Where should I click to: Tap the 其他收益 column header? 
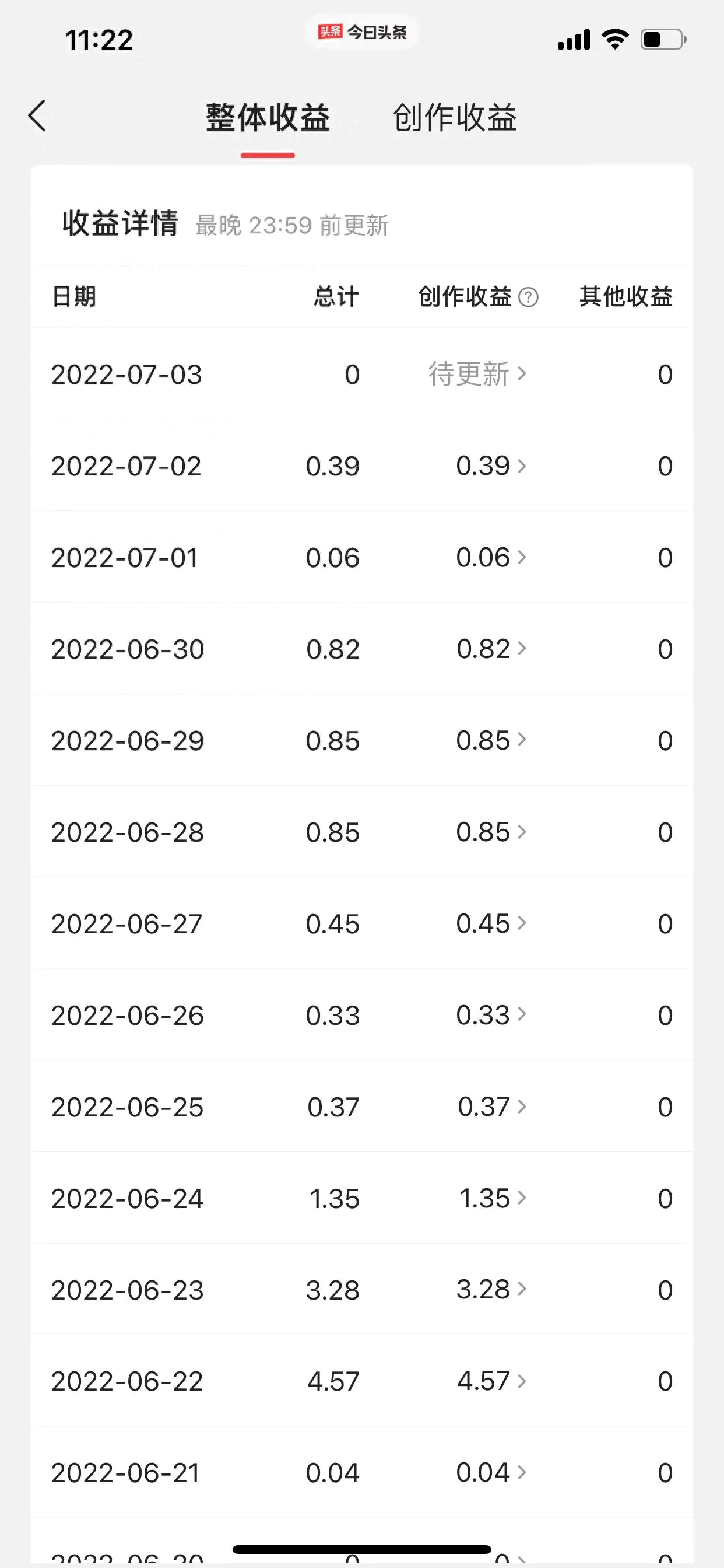[x=626, y=296]
